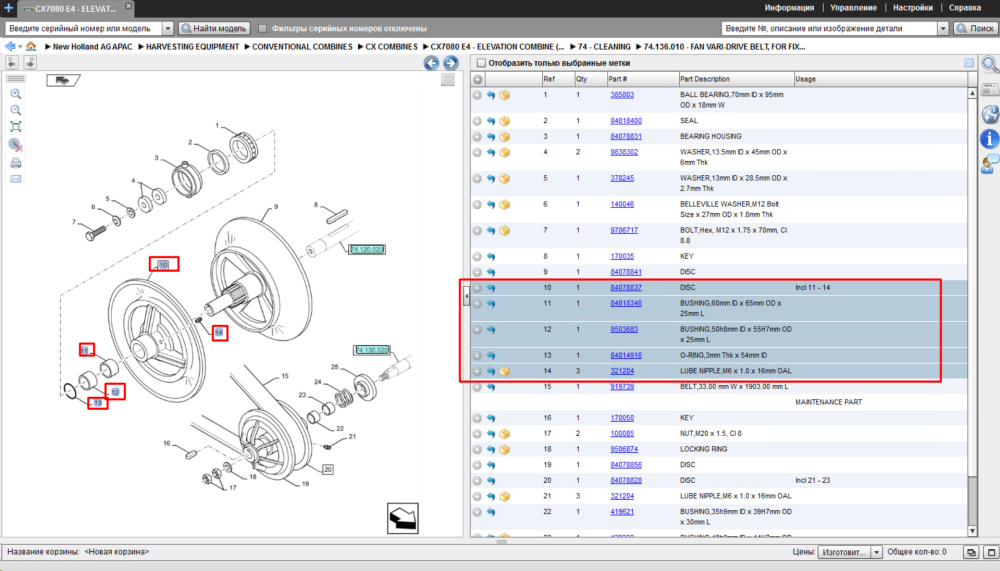Click the zoom in diagram icon
Screen dimensions: 1000x571
(x=16, y=94)
